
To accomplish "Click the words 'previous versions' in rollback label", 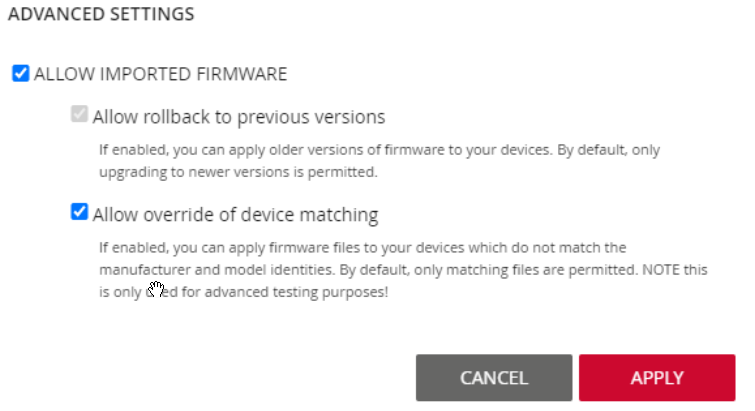I will [x=311, y=117].
